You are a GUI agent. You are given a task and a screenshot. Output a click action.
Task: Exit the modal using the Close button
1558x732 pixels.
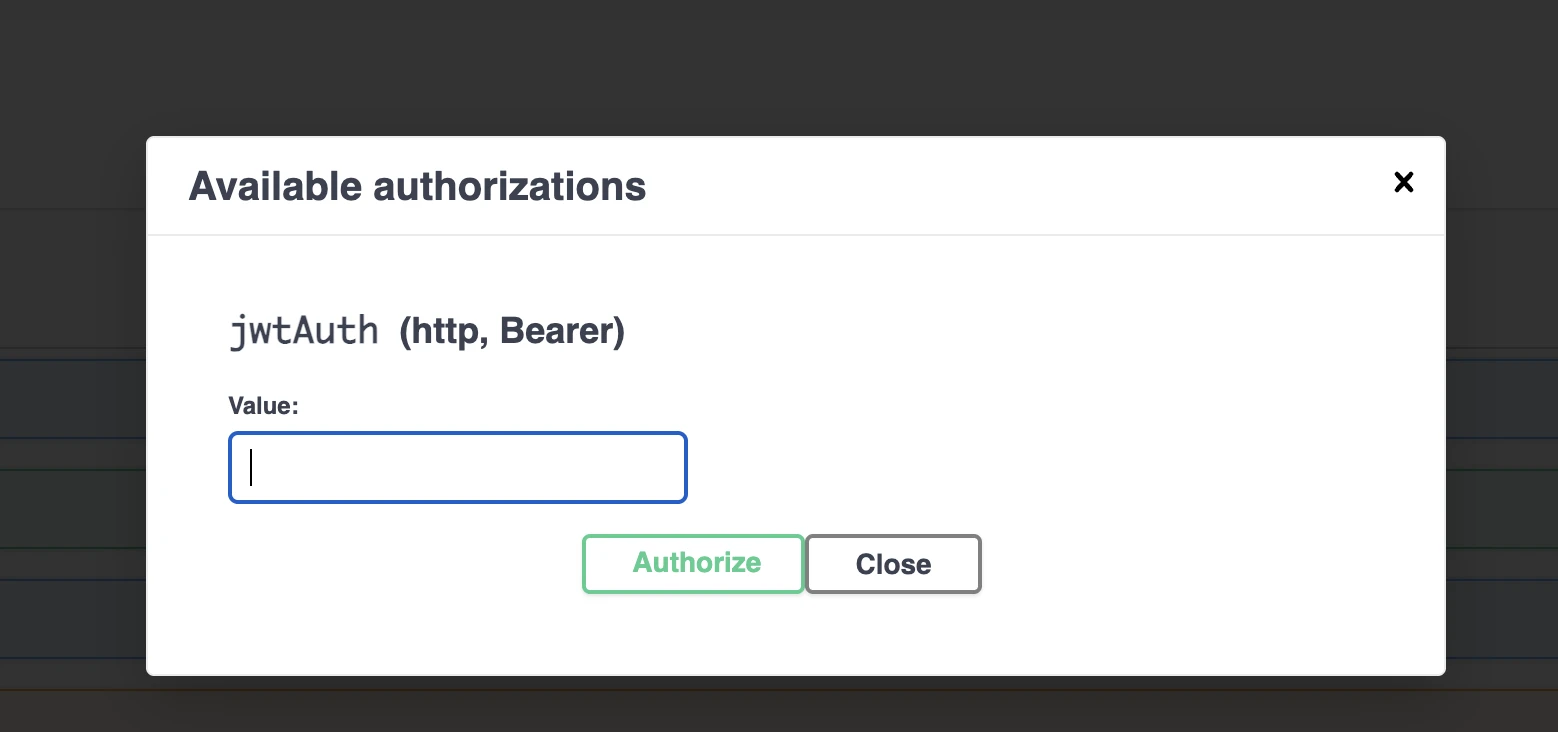point(893,564)
